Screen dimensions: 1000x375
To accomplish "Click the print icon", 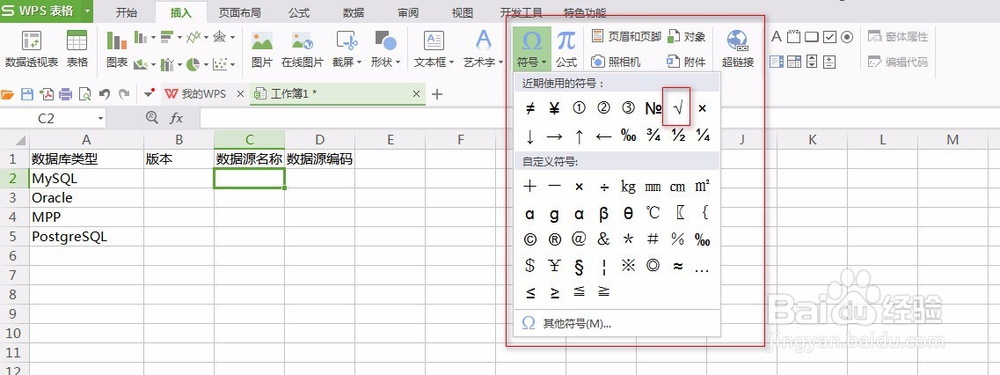I will tap(66, 94).
